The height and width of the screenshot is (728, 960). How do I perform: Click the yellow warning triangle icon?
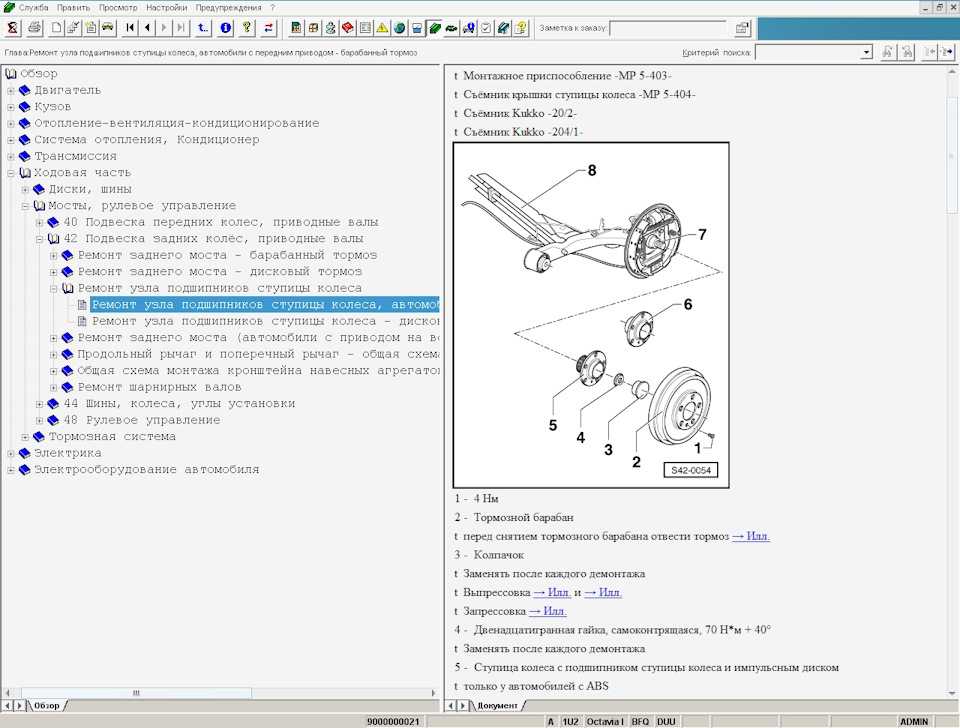tap(382, 28)
